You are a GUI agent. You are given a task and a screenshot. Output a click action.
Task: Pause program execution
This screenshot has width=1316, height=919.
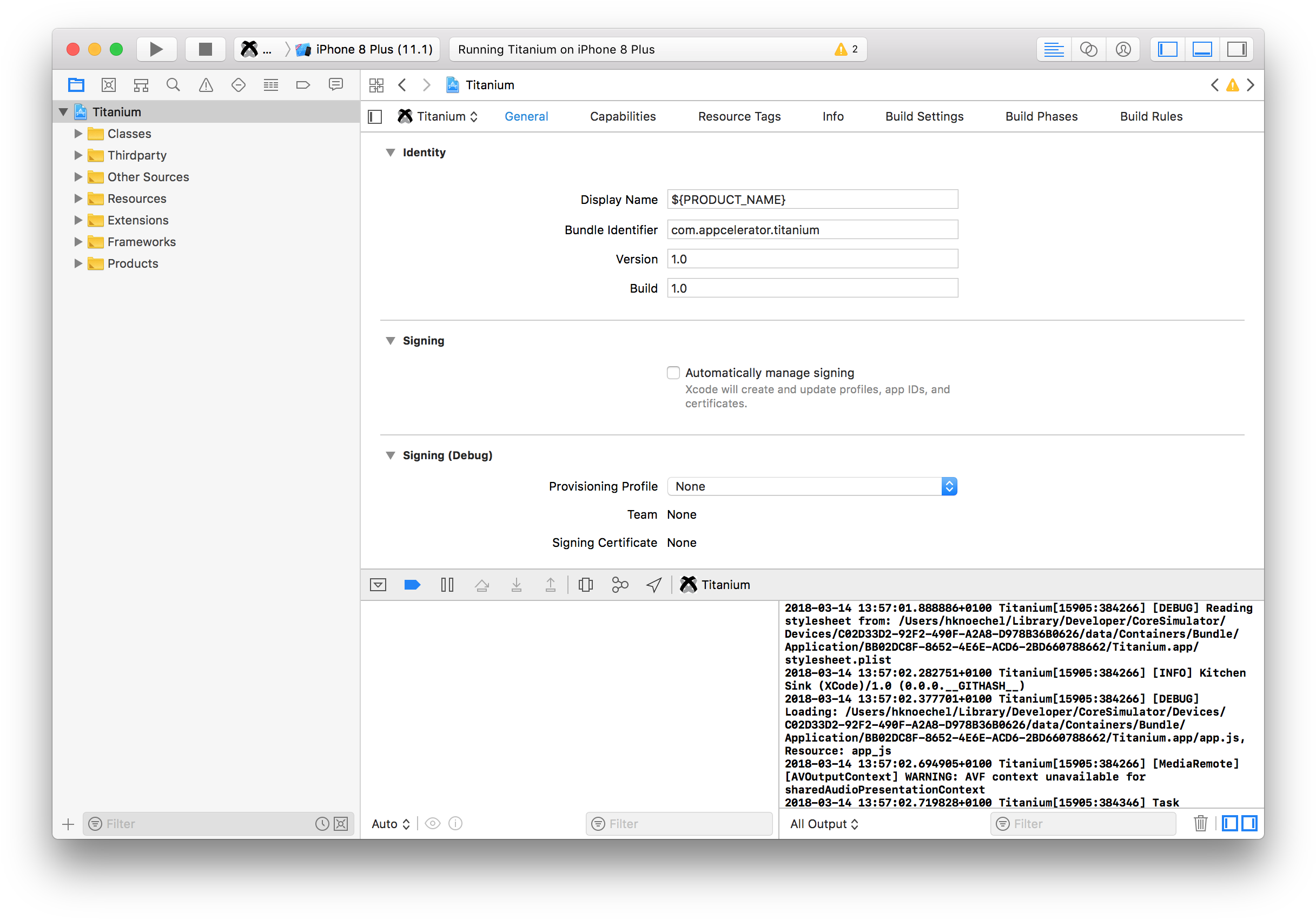(x=447, y=585)
